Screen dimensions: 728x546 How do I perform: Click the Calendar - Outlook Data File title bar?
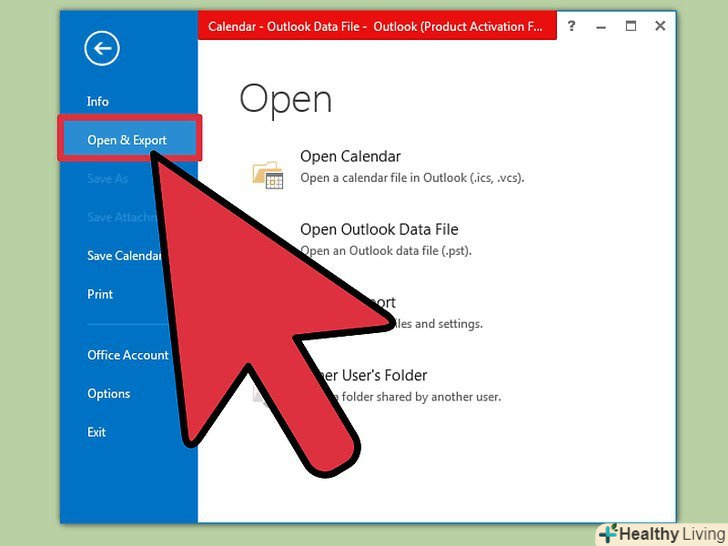point(377,26)
